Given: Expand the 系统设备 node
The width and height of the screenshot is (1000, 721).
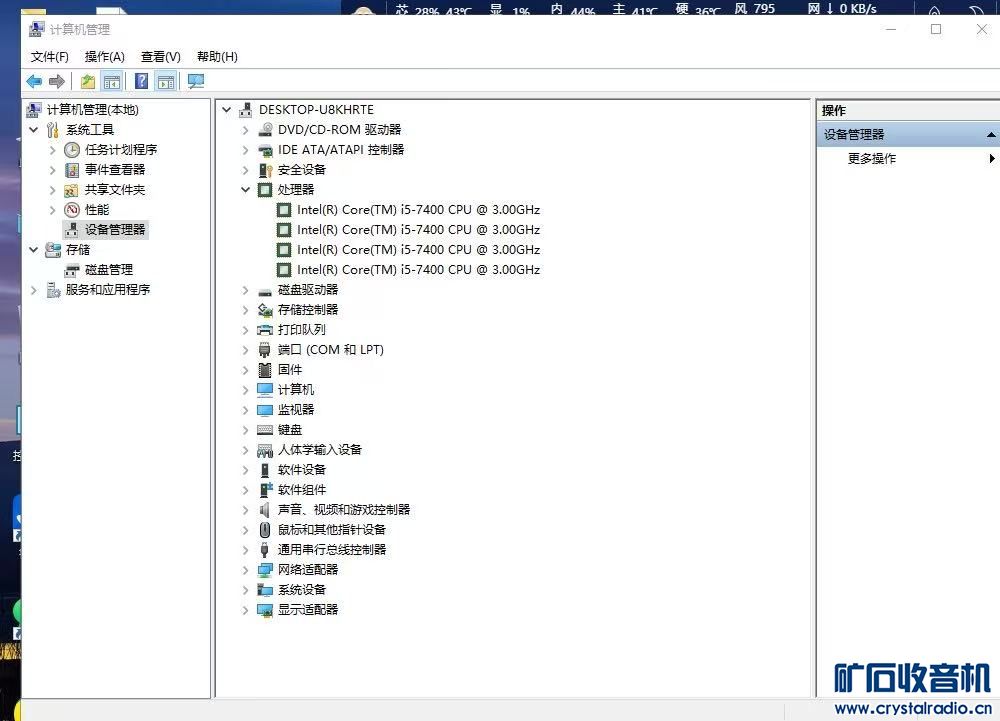Looking at the screenshot, I should 246,590.
